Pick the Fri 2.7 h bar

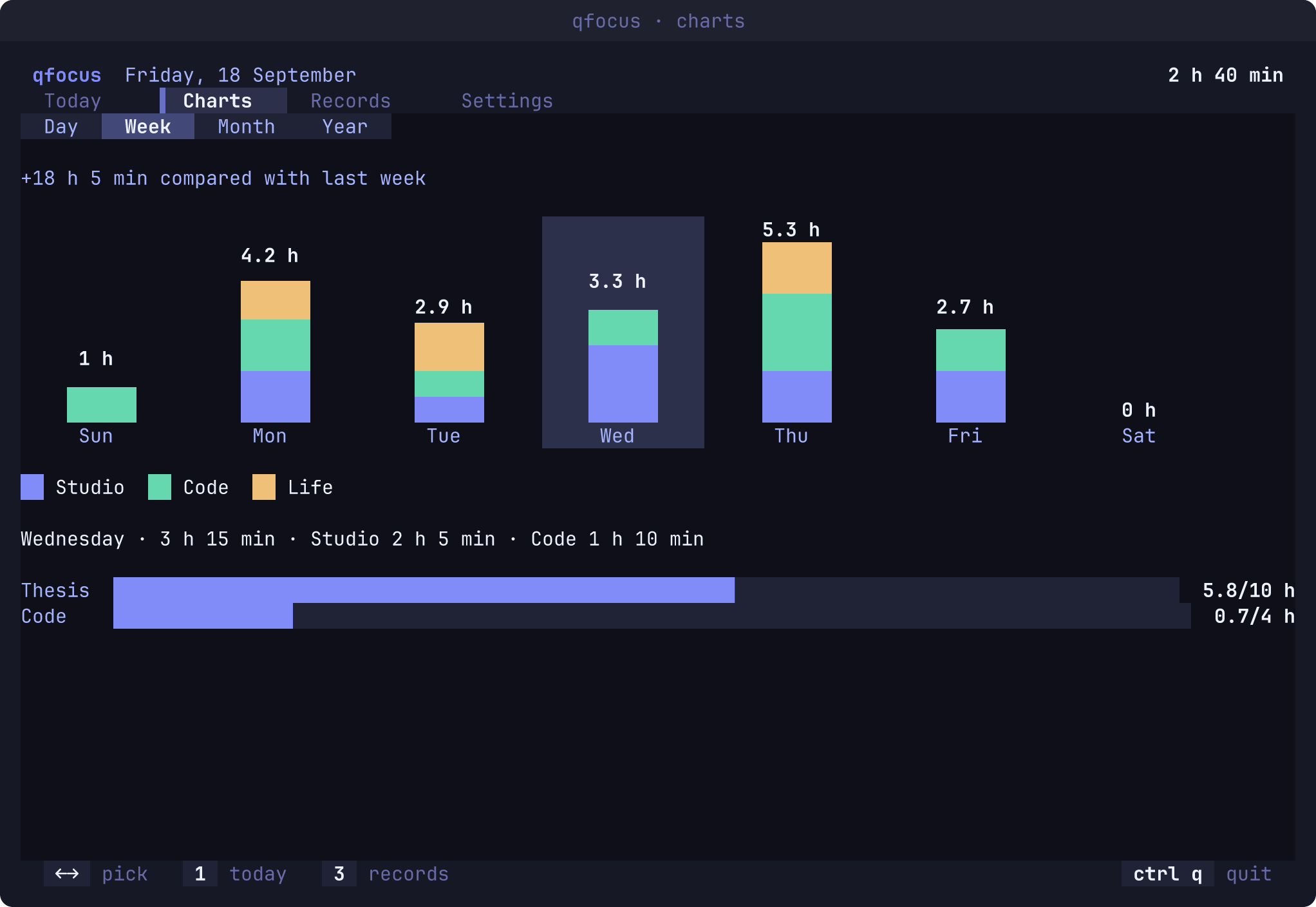[971, 376]
